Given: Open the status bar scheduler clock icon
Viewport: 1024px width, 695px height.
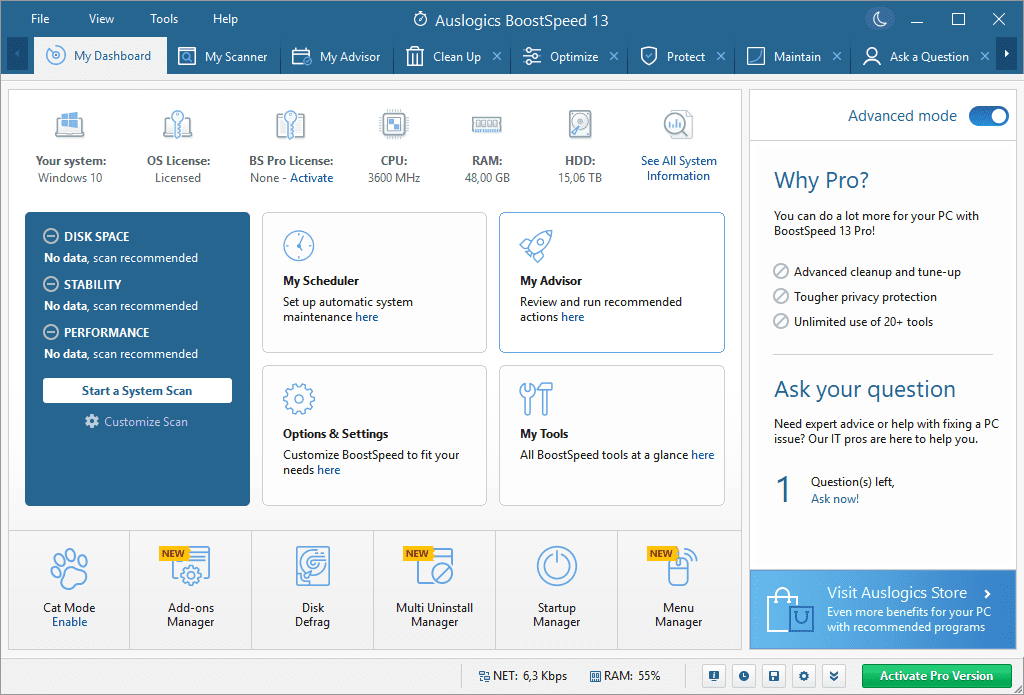Looking at the screenshot, I should click(744, 676).
